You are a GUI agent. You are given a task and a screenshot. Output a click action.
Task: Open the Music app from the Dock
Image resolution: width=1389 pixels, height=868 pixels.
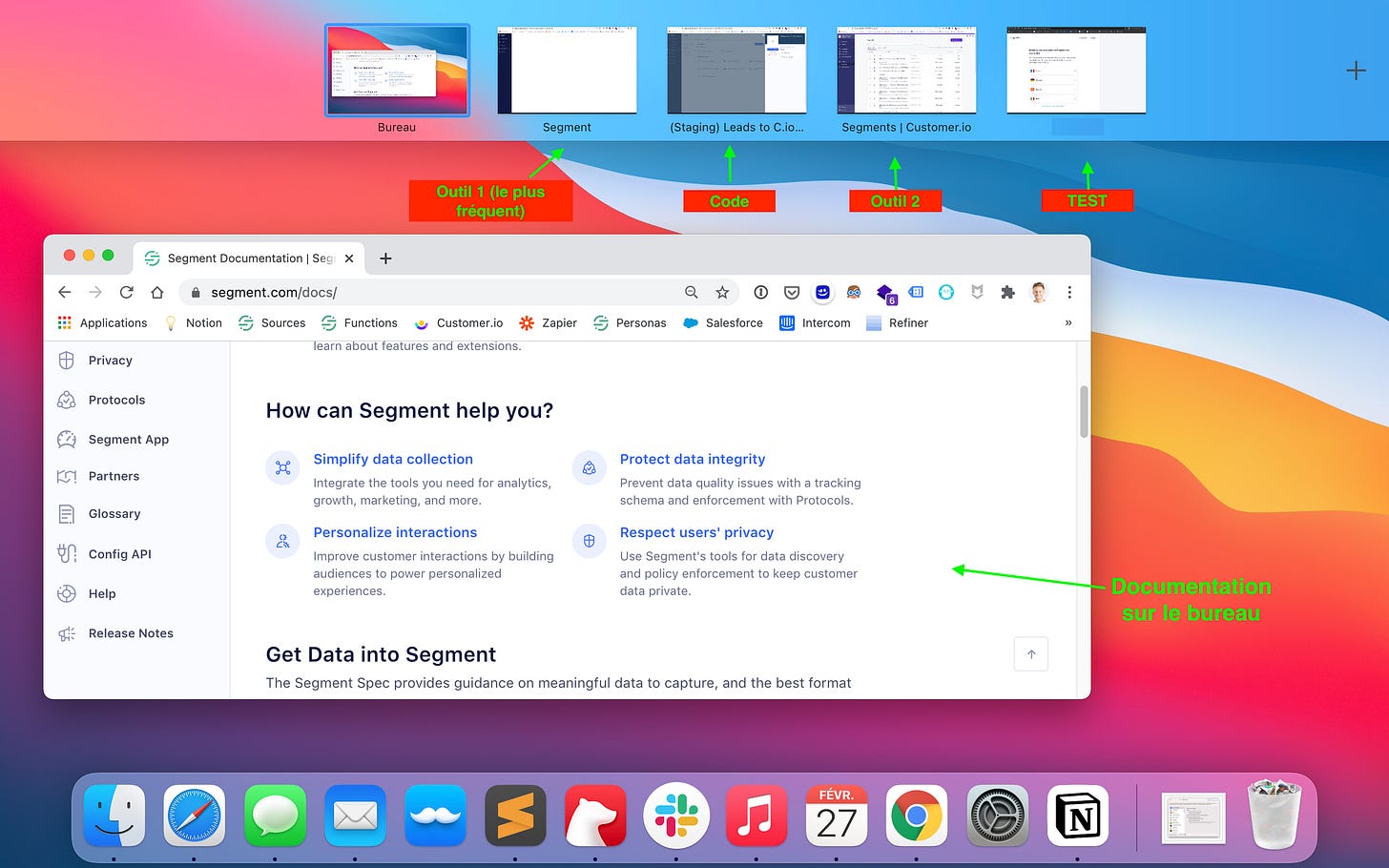pos(757,816)
